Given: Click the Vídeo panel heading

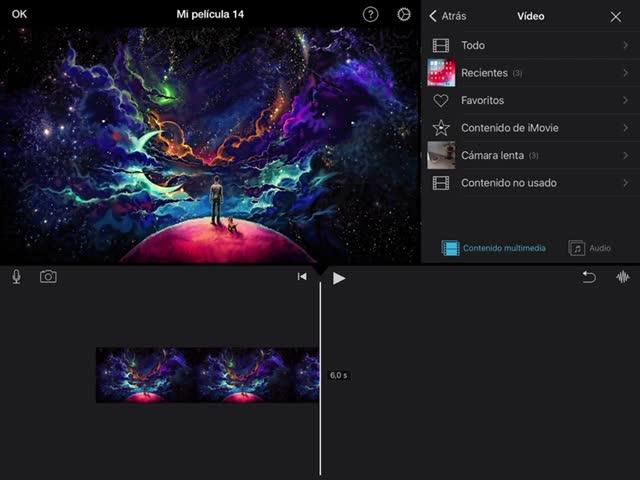Looking at the screenshot, I should (x=531, y=16).
